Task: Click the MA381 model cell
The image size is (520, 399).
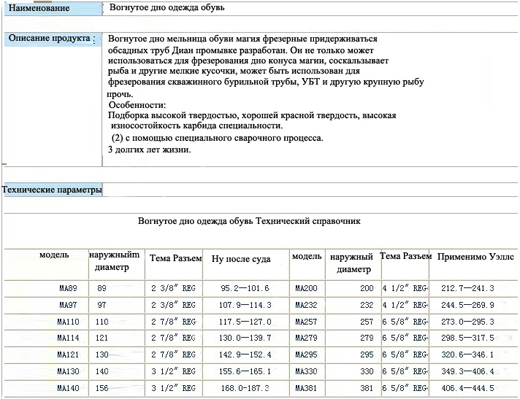Action: point(306,388)
